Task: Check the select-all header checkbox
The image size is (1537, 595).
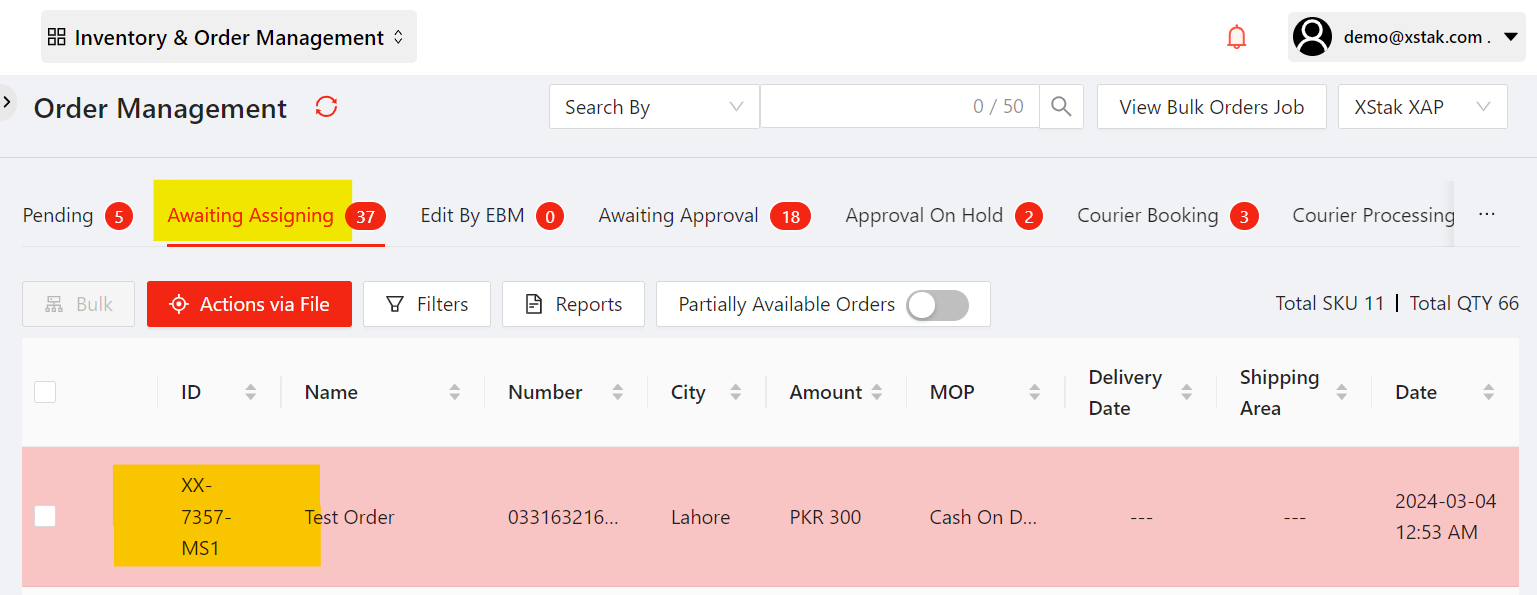Action: pos(45,392)
